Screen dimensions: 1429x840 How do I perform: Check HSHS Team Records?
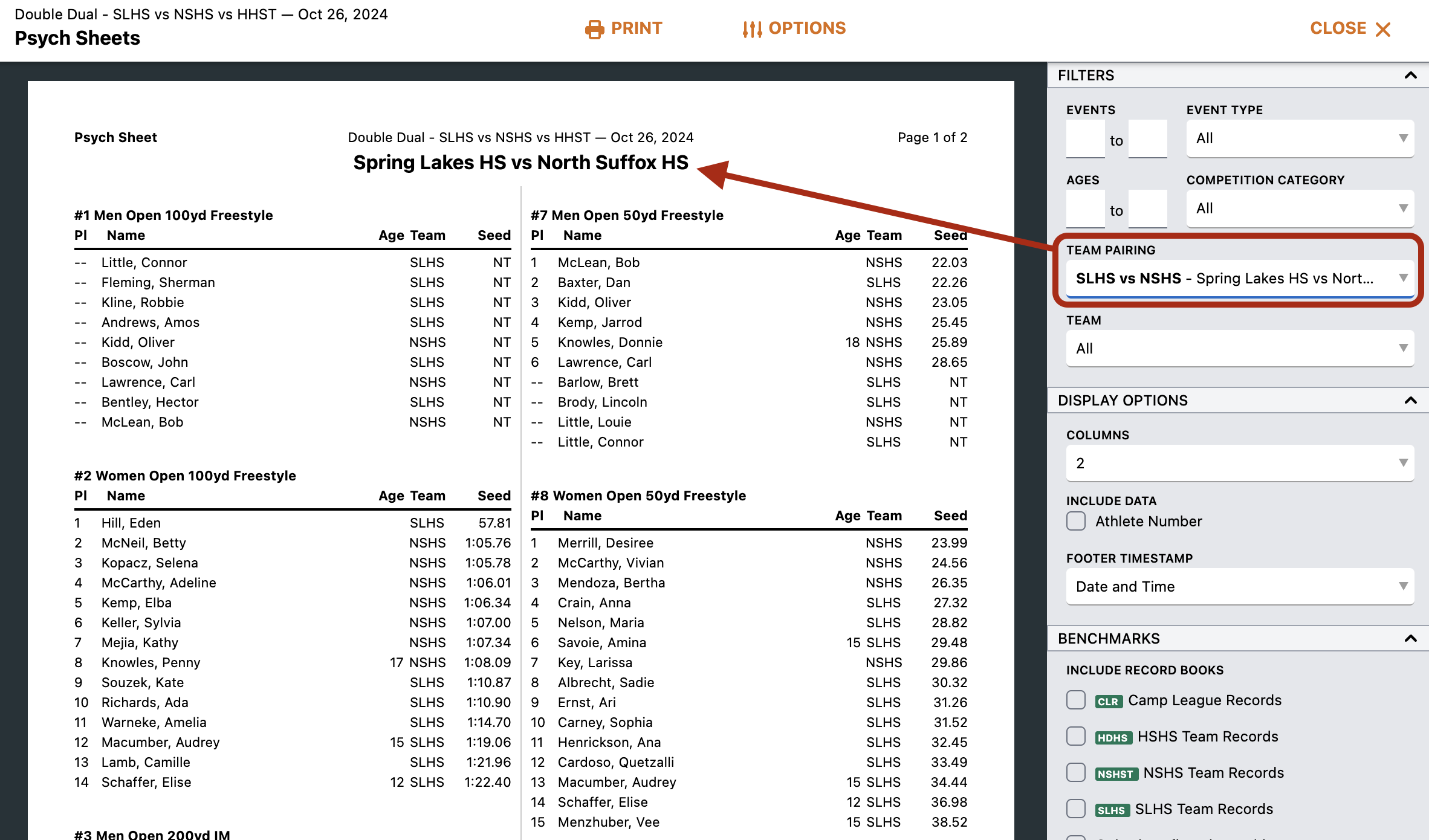[1076, 736]
